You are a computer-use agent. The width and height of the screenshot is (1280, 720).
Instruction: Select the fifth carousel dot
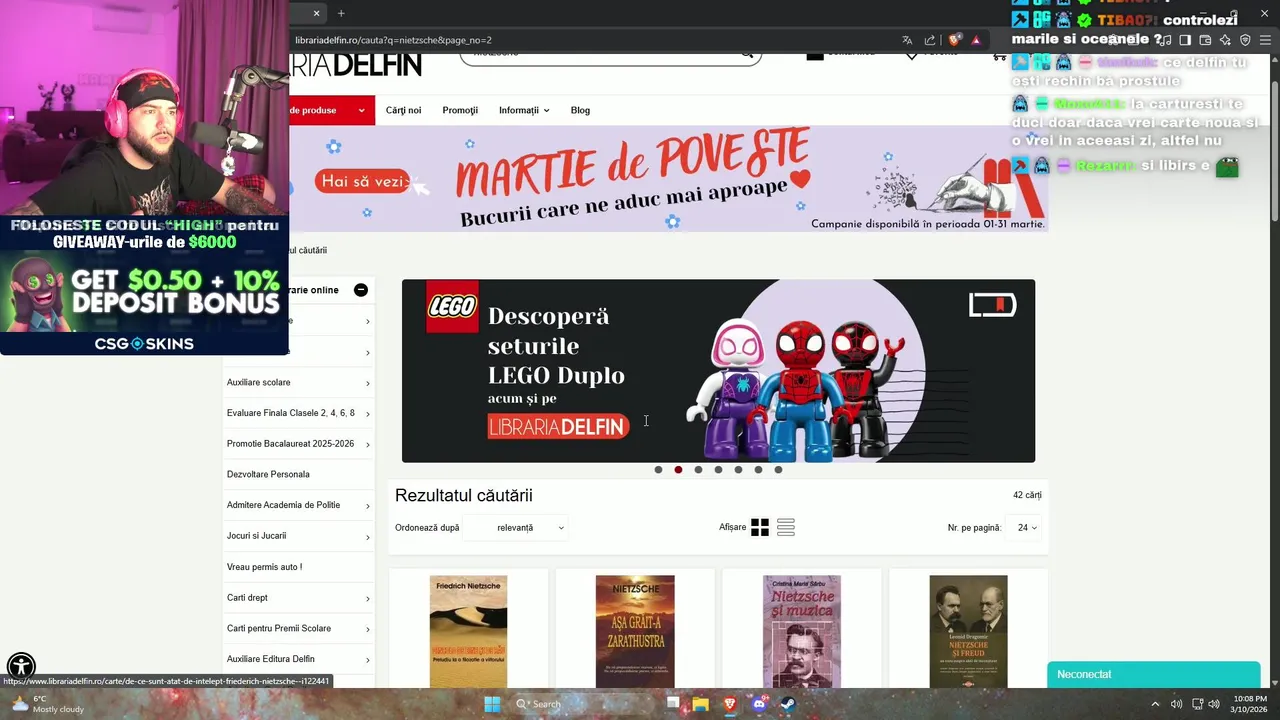pyautogui.click(x=738, y=470)
